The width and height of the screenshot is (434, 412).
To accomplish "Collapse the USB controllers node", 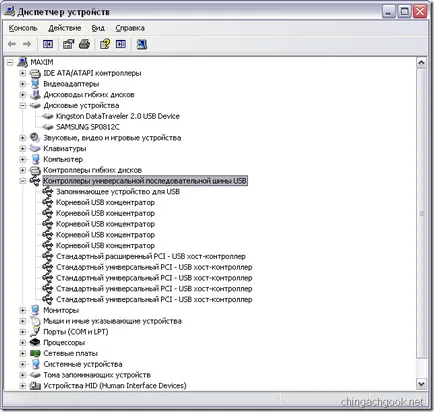I will click(22, 181).
